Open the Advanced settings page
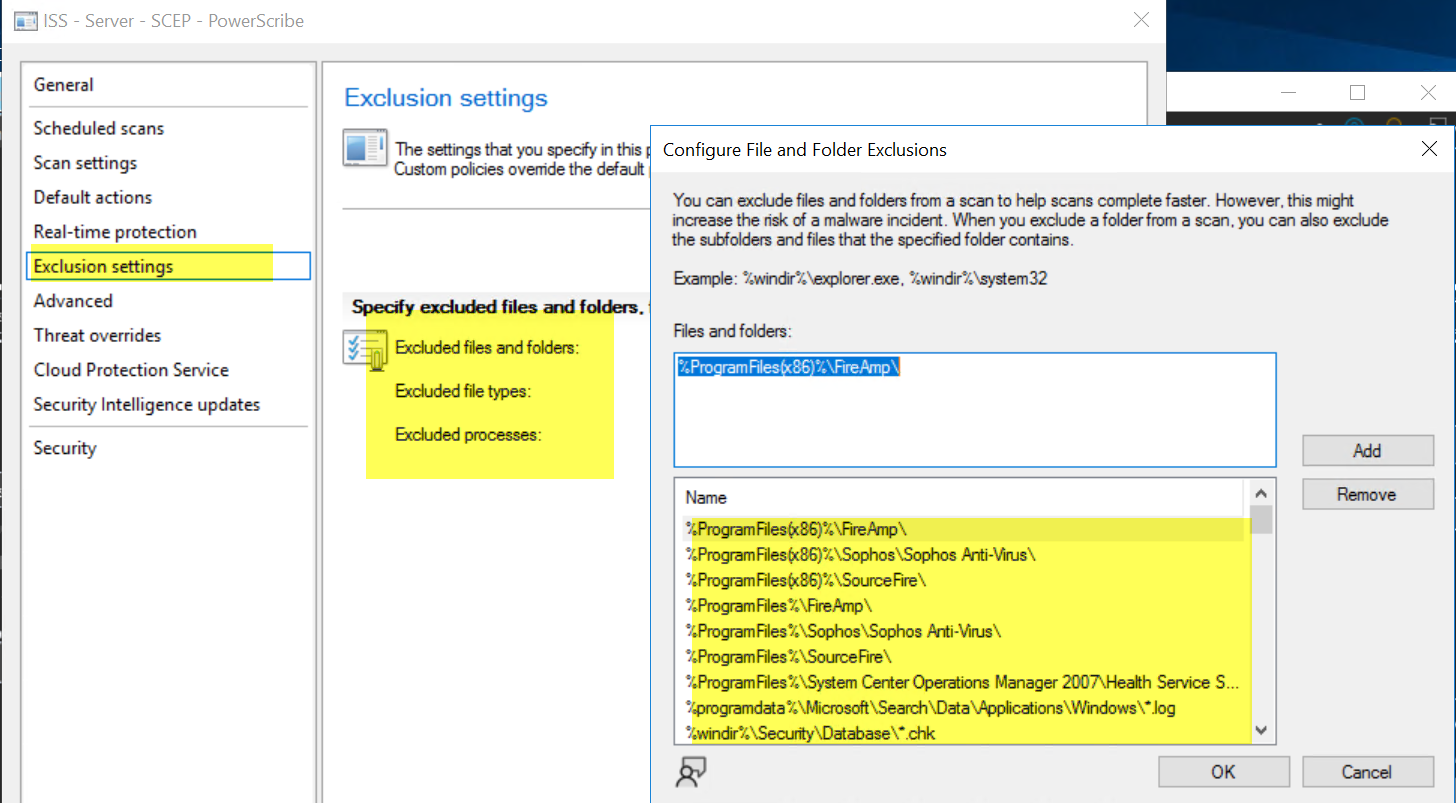This screenshot has width=1456, height=803. 73,301
